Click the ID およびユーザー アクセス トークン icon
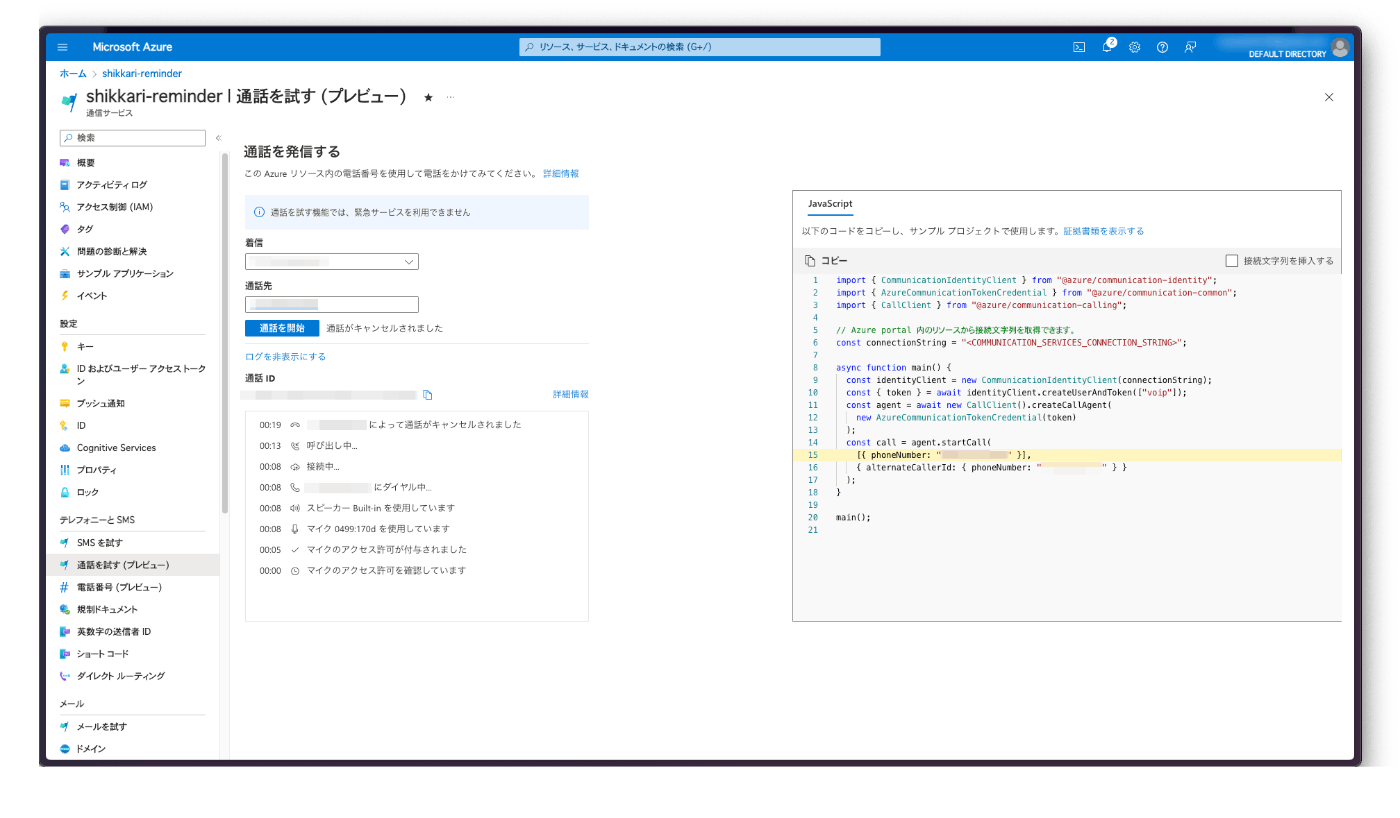 pos(65,369)
